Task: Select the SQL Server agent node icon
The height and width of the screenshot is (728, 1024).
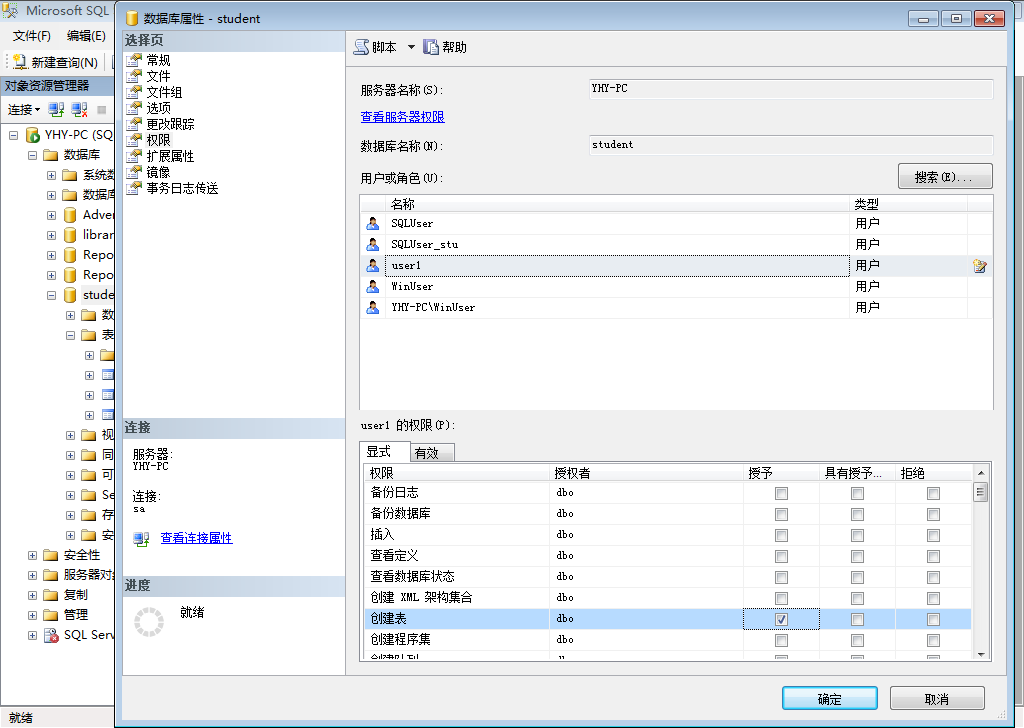Action: pos(52,635)
